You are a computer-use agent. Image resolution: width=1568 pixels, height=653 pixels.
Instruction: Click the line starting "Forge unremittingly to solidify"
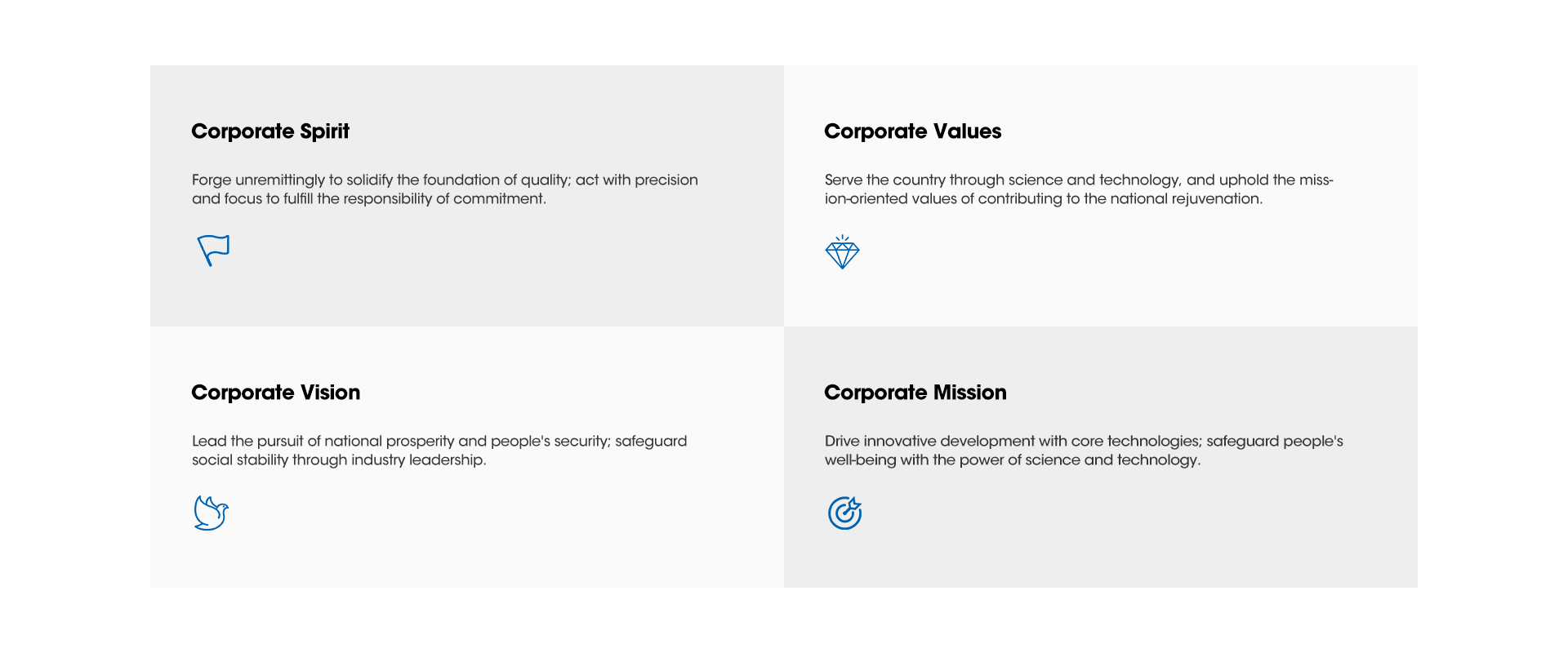(444, 180)
